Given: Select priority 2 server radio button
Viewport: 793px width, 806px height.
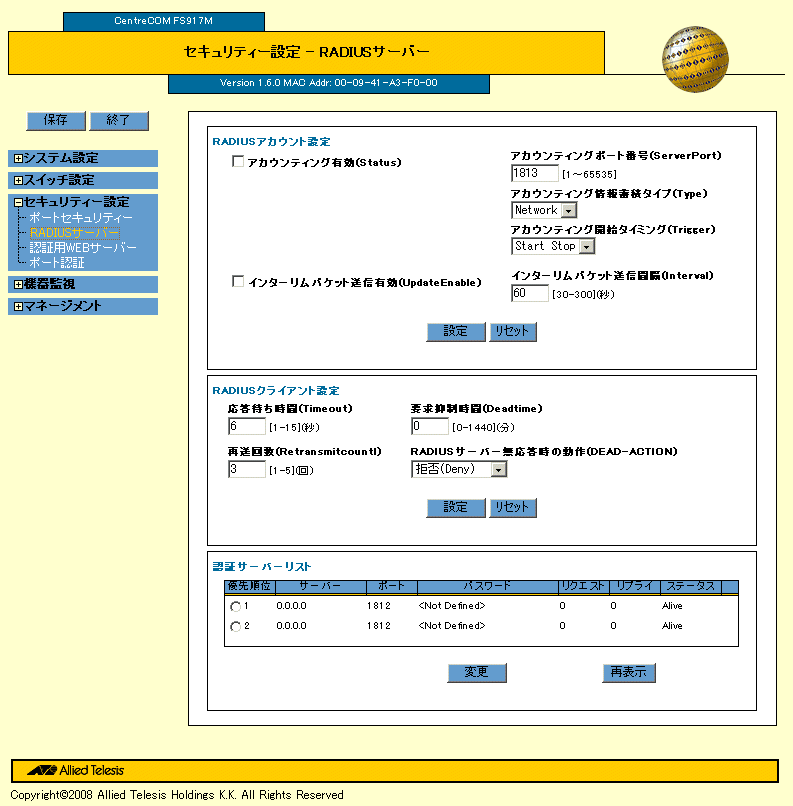Looking at the screenshot, I should click(235, 627).
